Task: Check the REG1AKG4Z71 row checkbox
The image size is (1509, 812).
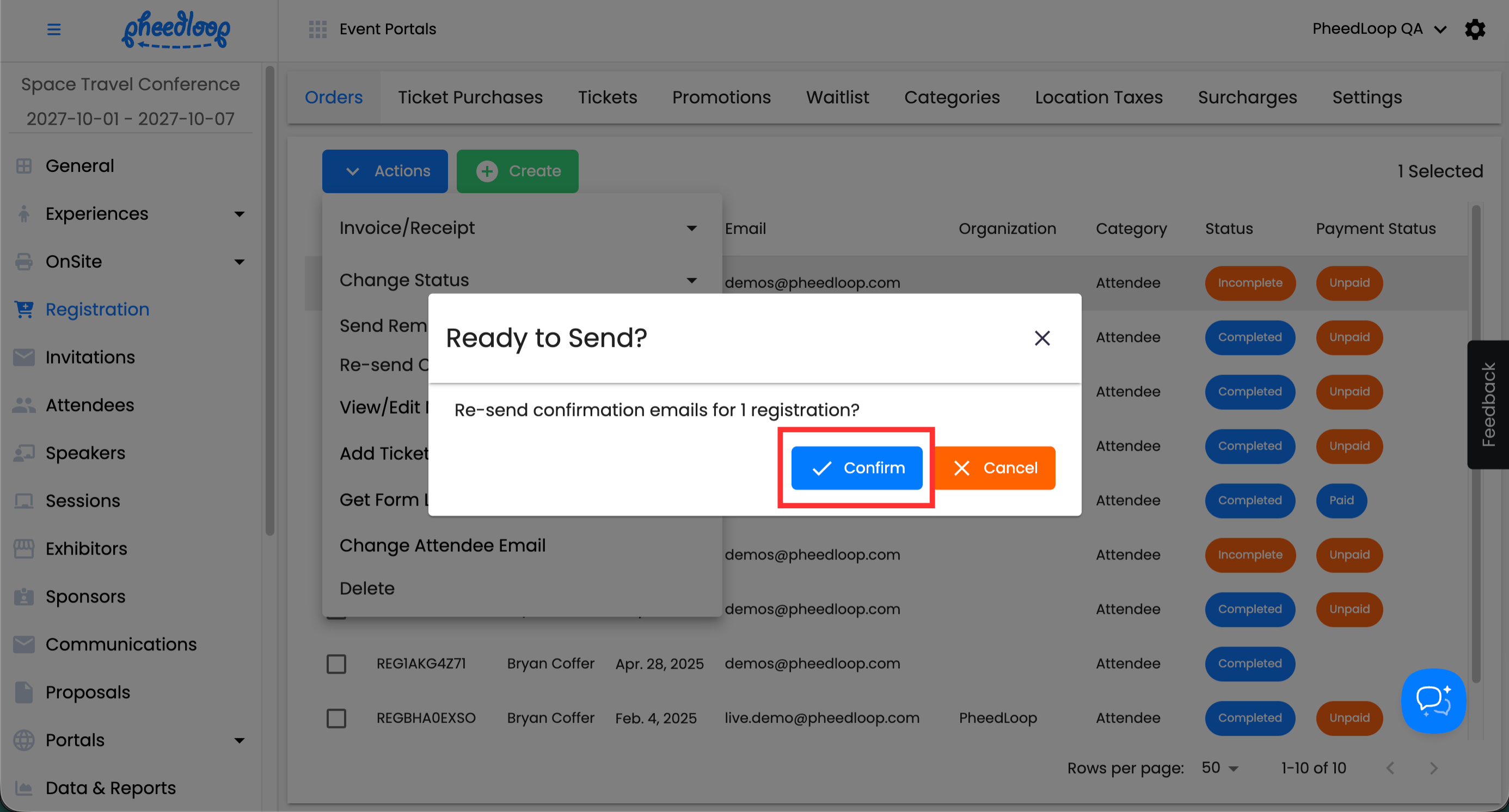Action: coord(336,664)
